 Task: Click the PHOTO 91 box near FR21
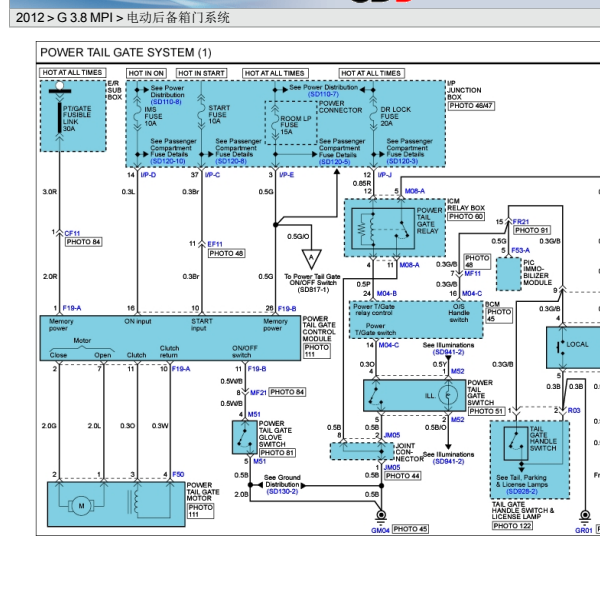532,230
